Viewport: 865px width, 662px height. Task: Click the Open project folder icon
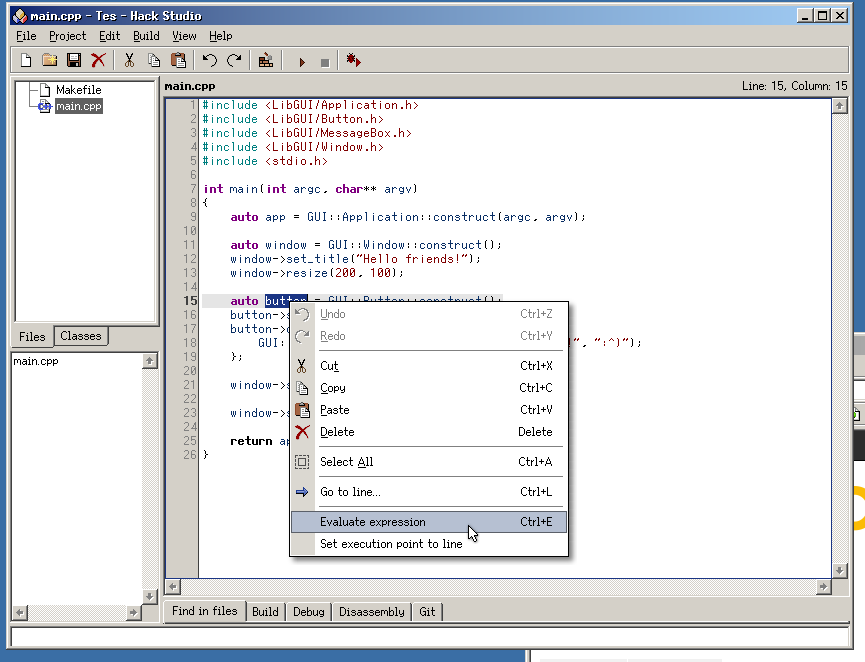click(x=50, y=60)
